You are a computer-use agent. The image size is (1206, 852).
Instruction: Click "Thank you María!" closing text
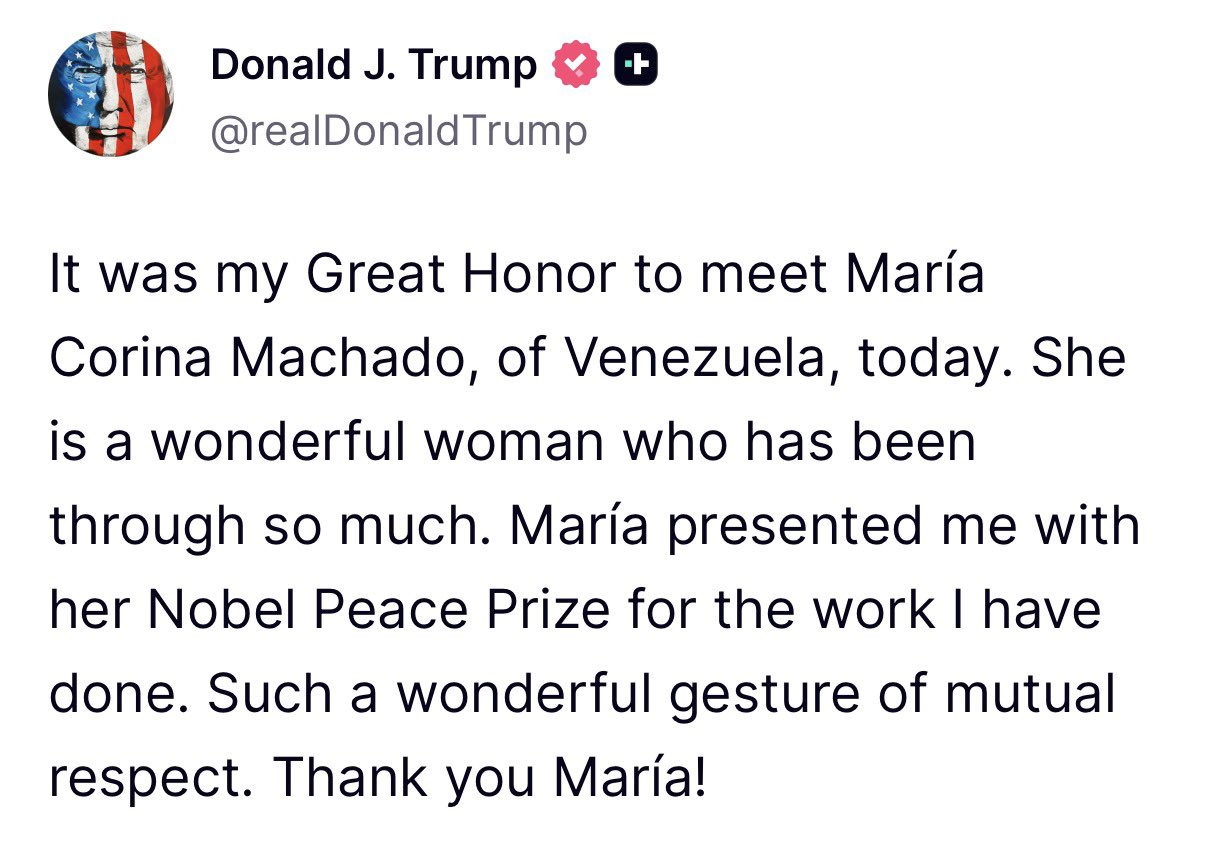point(489,775)
